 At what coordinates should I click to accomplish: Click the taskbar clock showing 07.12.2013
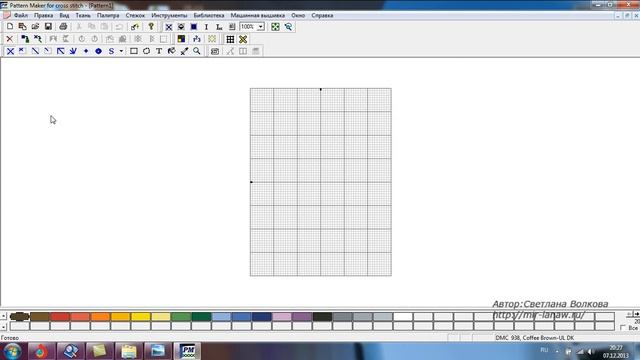tap(616, 351)
